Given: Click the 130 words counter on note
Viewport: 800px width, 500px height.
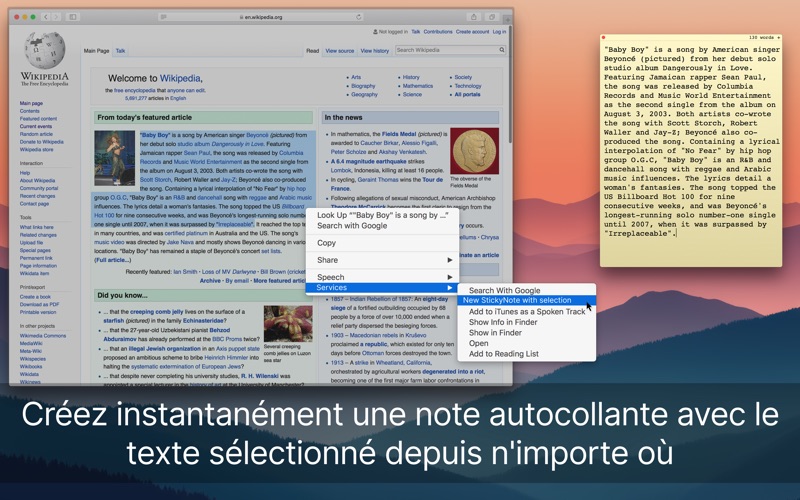Looking at the screenshot, I should [761, 37].
